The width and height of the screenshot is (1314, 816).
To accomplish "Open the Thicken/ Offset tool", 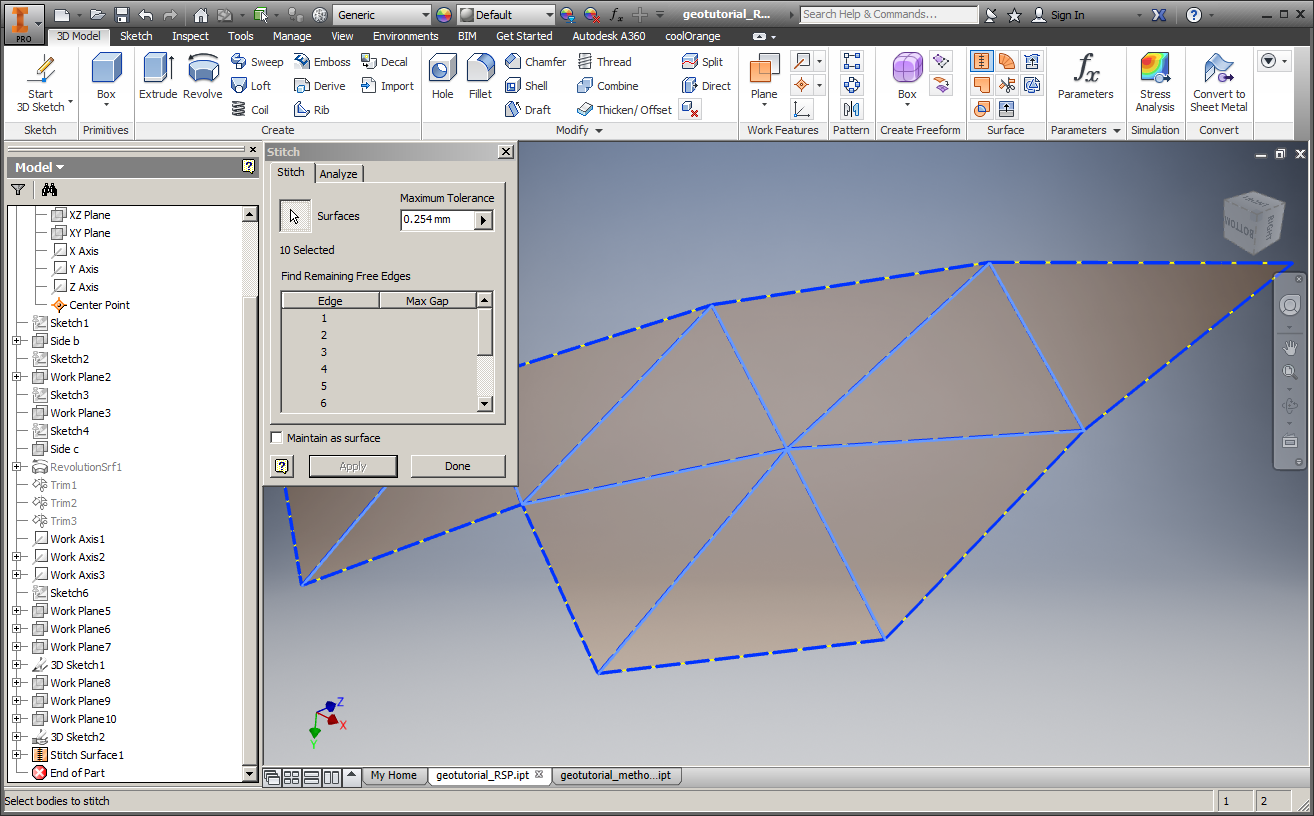I will [624, 110].
